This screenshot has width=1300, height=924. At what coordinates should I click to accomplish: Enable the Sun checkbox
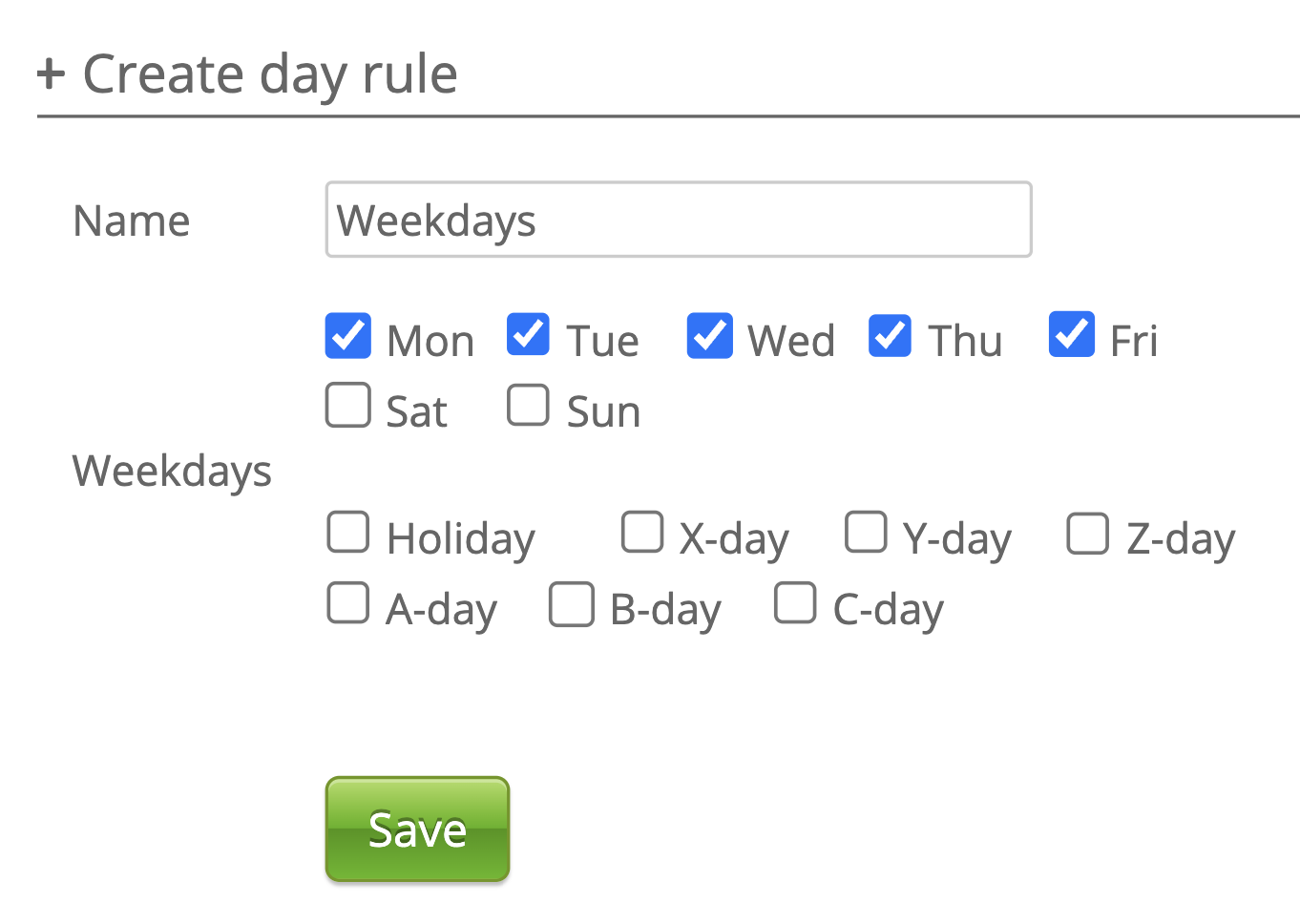coord(528,406)
